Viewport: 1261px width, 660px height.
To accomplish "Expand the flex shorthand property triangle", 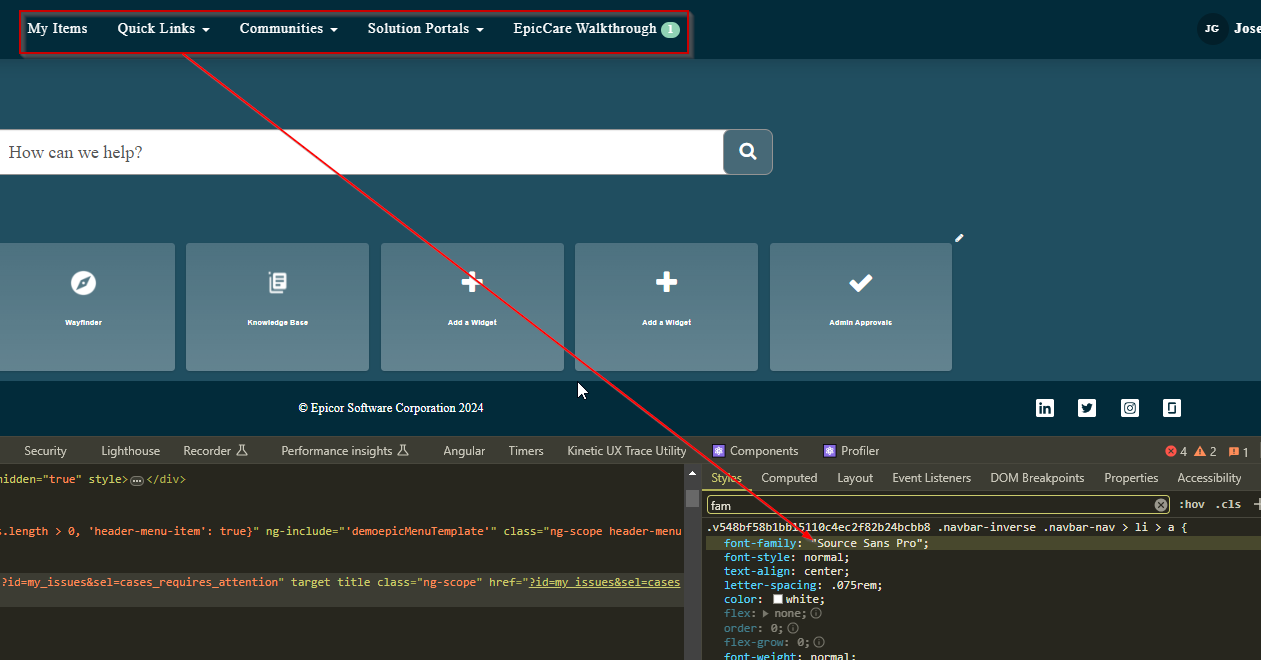I will pyautogui.click(x=766, y=613).
